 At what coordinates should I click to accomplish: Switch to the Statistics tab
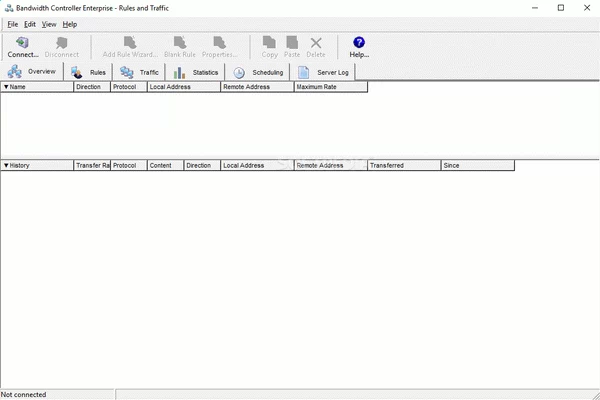pos(195,72)
